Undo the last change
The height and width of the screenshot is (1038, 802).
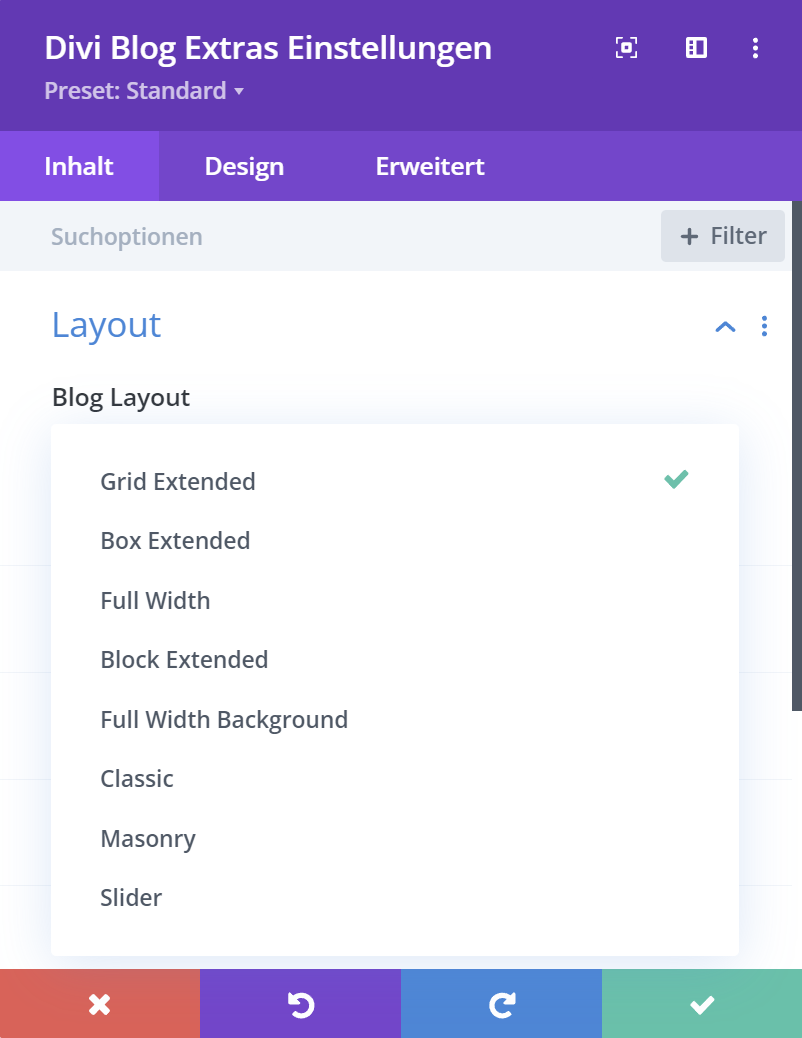click(300, 1004)
